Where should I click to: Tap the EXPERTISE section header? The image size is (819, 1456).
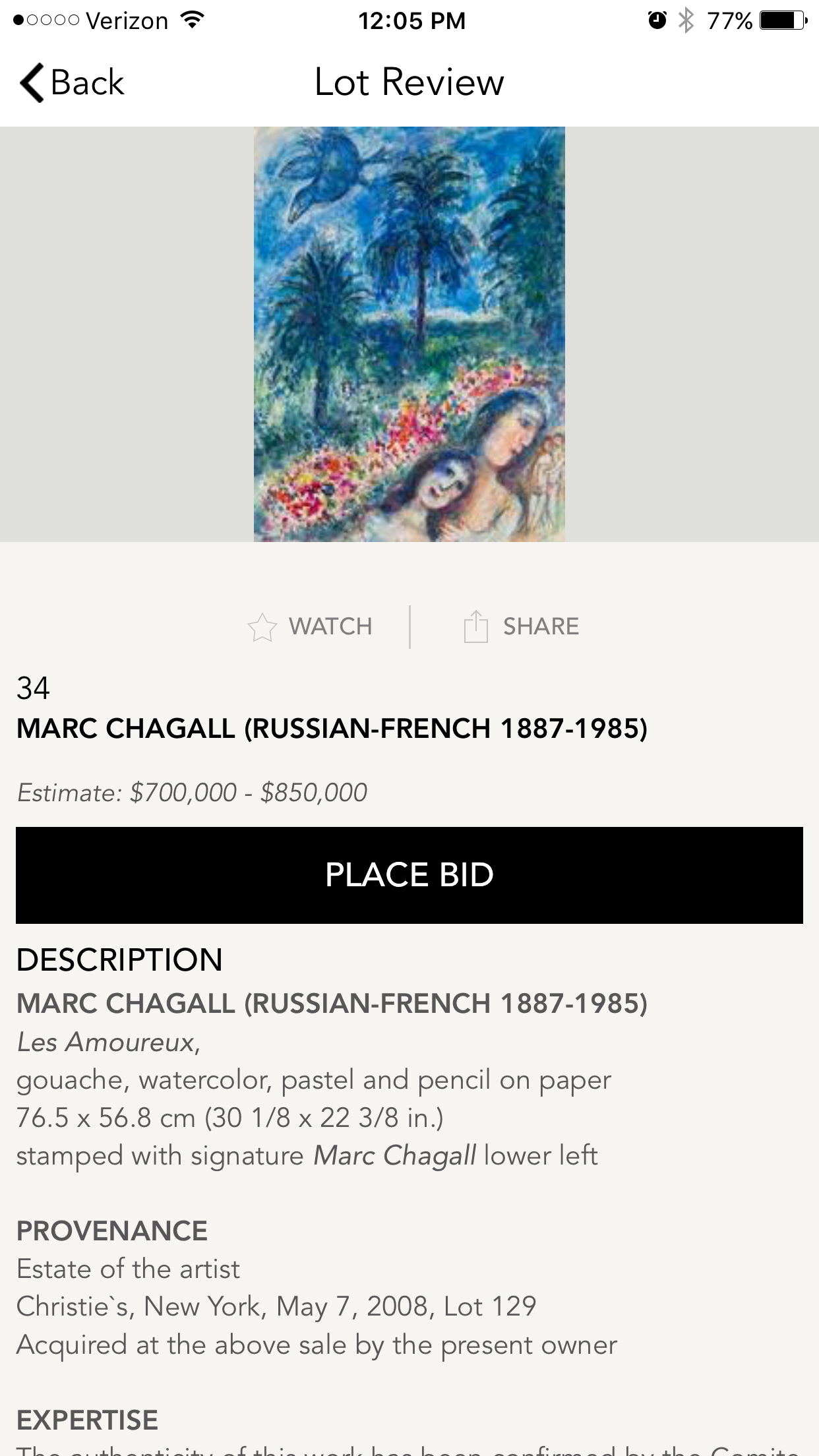[x=87, y=1420]
